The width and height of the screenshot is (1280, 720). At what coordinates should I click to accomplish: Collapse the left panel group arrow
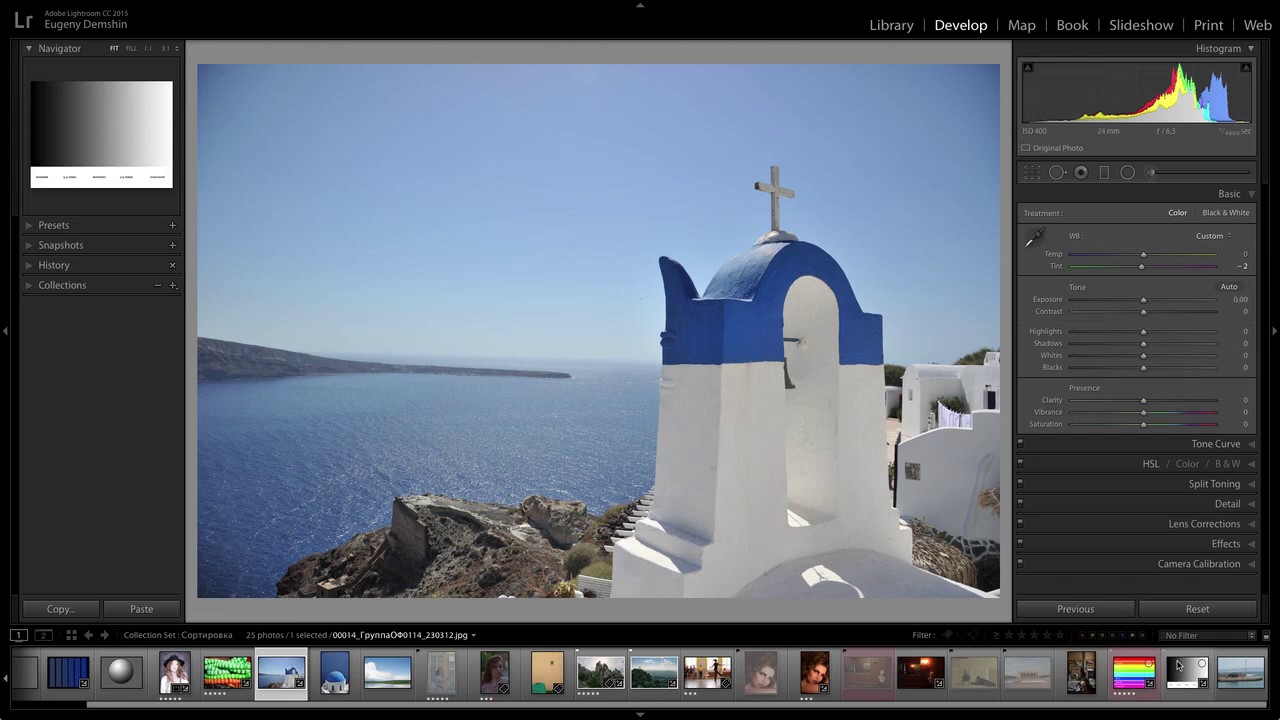coord(5,331)
